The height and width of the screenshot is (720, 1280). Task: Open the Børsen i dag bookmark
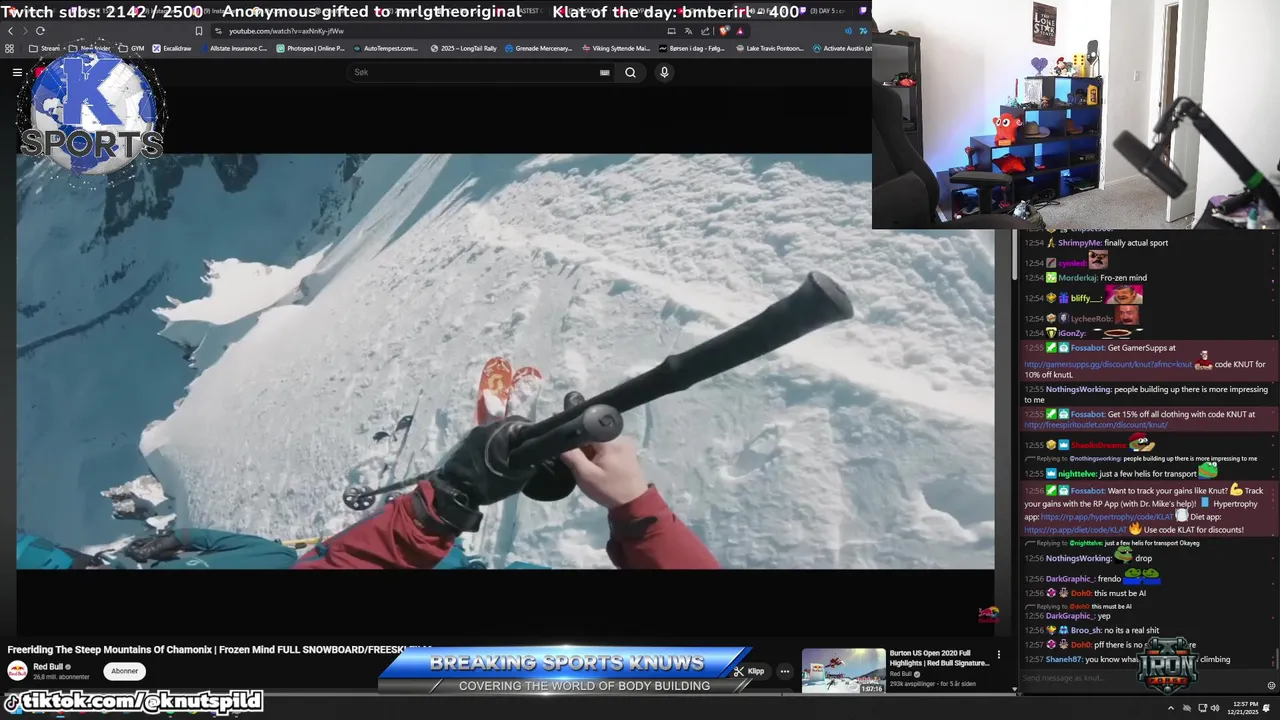click(692, 48)
